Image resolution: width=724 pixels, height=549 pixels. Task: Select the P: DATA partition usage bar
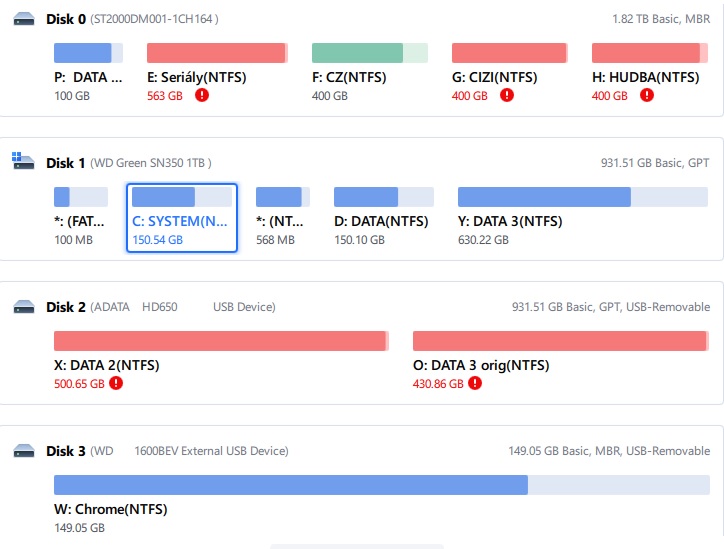pos(88,53)
